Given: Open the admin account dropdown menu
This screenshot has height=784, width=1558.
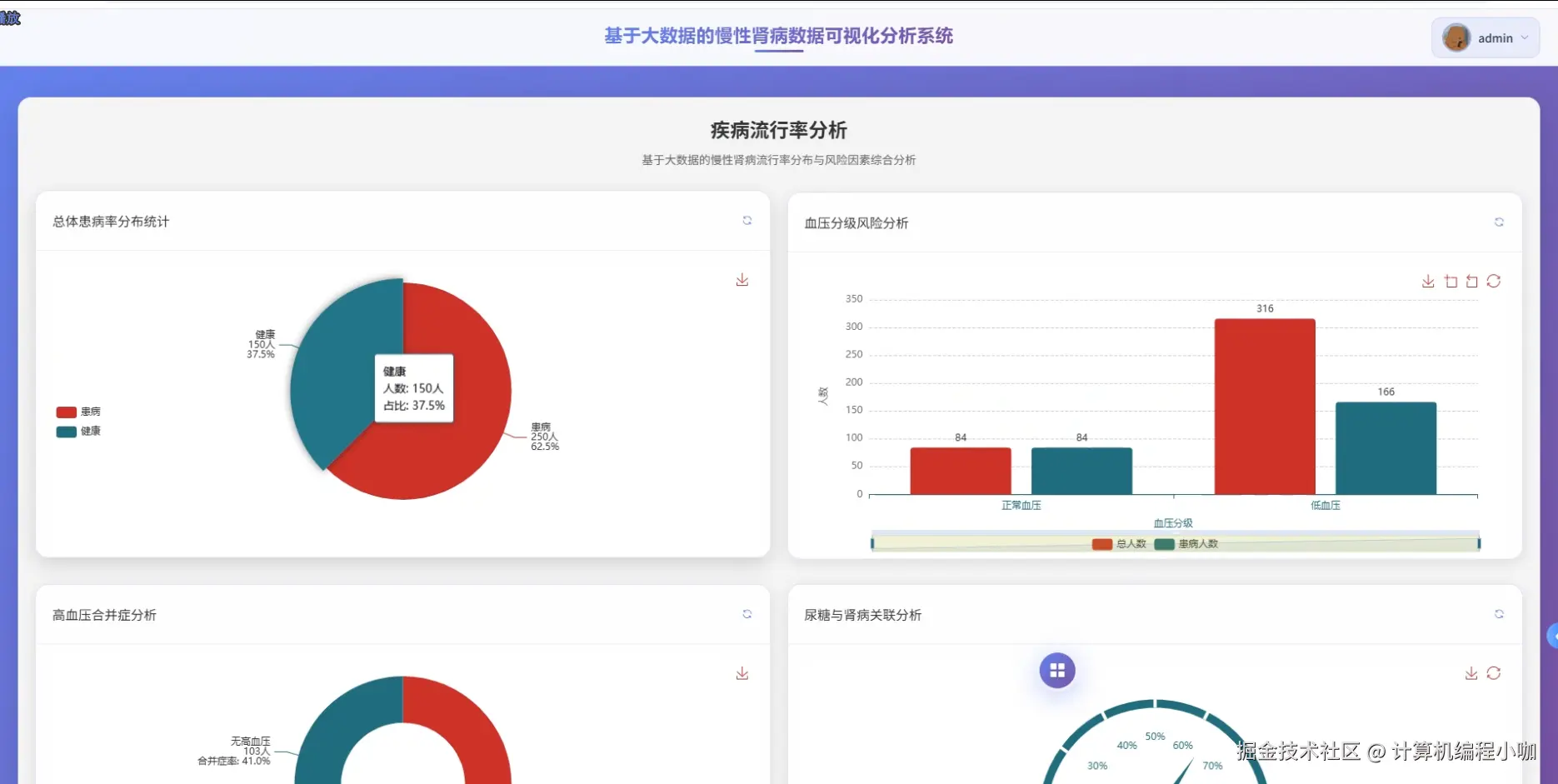Looking at the screenshot, I should (x=1527, y=37).
